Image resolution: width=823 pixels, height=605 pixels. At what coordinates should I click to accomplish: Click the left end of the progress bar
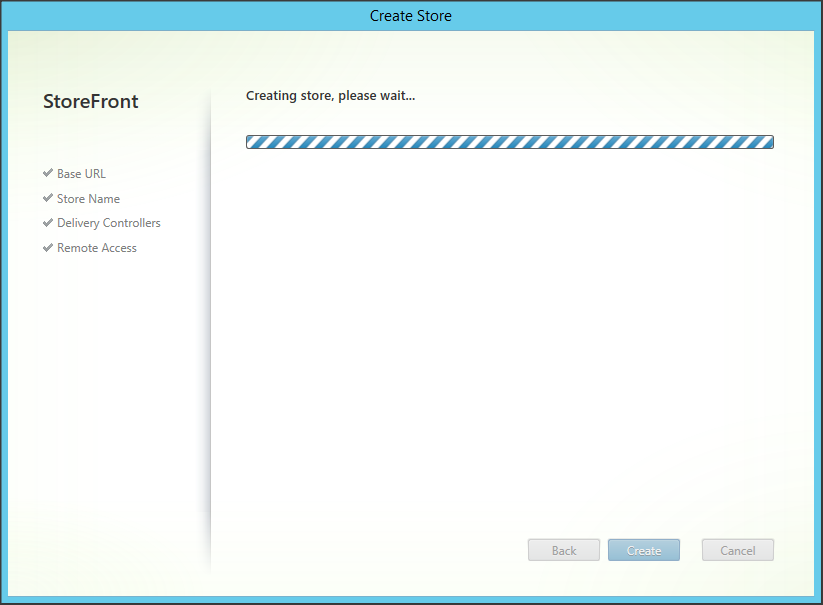coord(252,142)
